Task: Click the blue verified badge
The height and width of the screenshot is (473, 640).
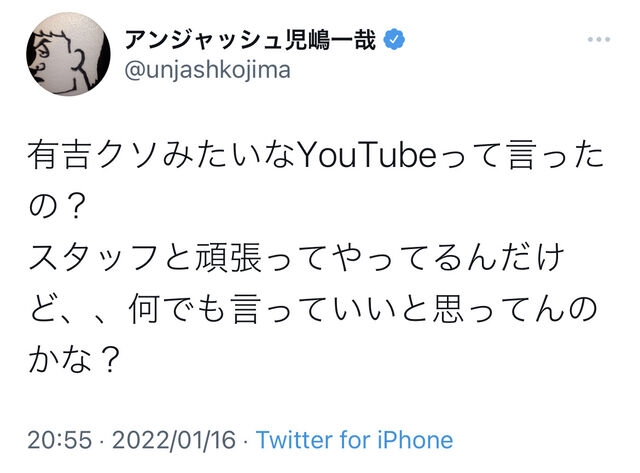Action: click(396, 40)
